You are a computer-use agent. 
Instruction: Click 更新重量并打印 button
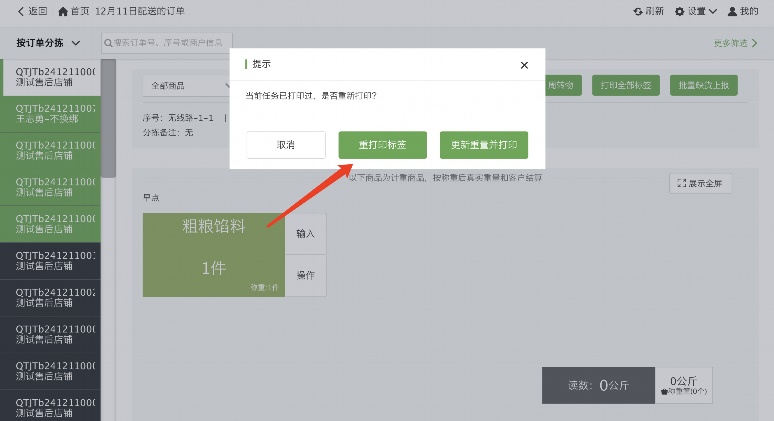click(x=484, y=145)
